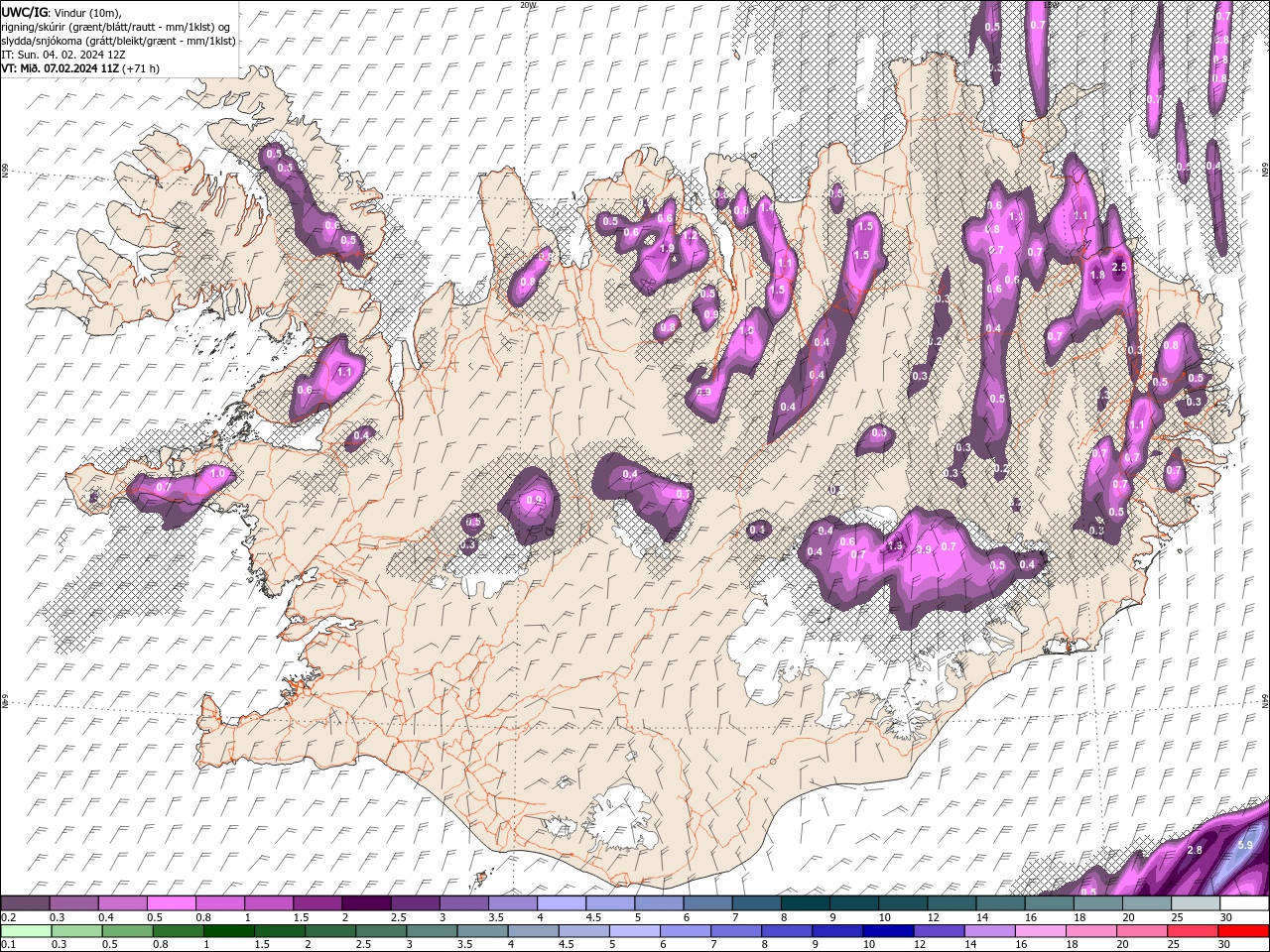The width and height of the screenshot is (1270, 952).
Task: Click the 1.0 value on Snæfellsnes peninsula
Action: (218, 474)
